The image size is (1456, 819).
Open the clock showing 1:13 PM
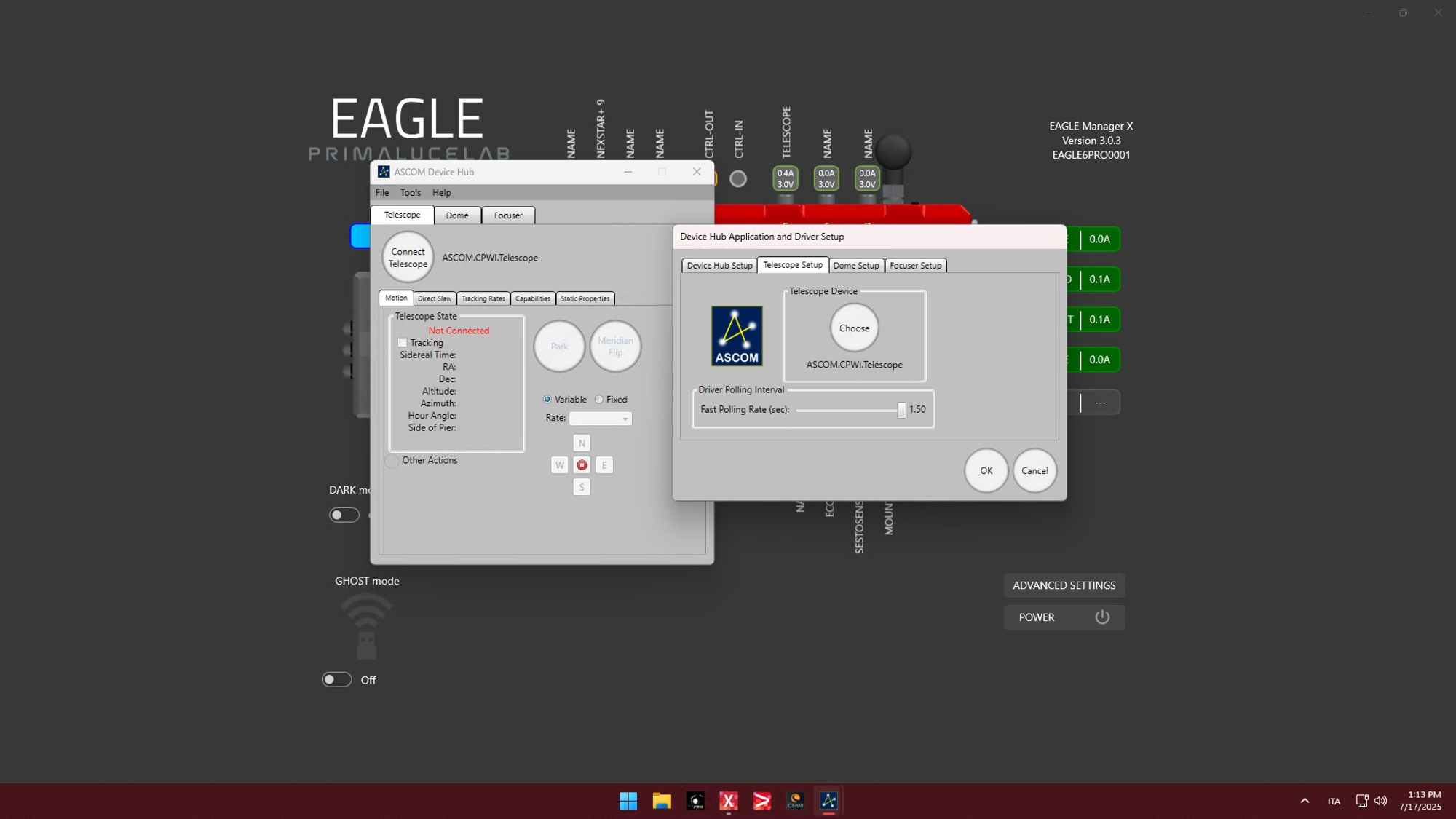1420,801
